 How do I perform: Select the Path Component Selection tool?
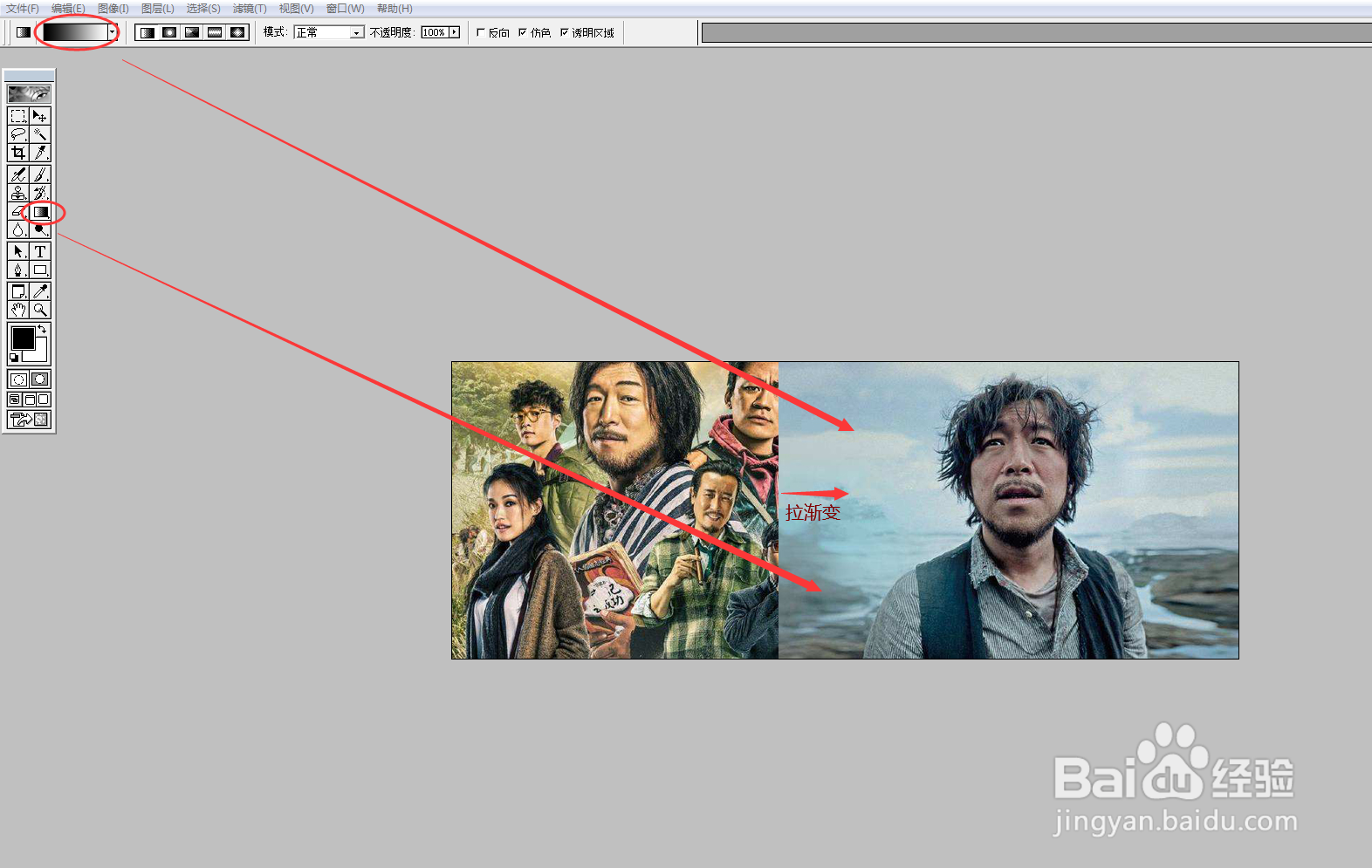18,251
